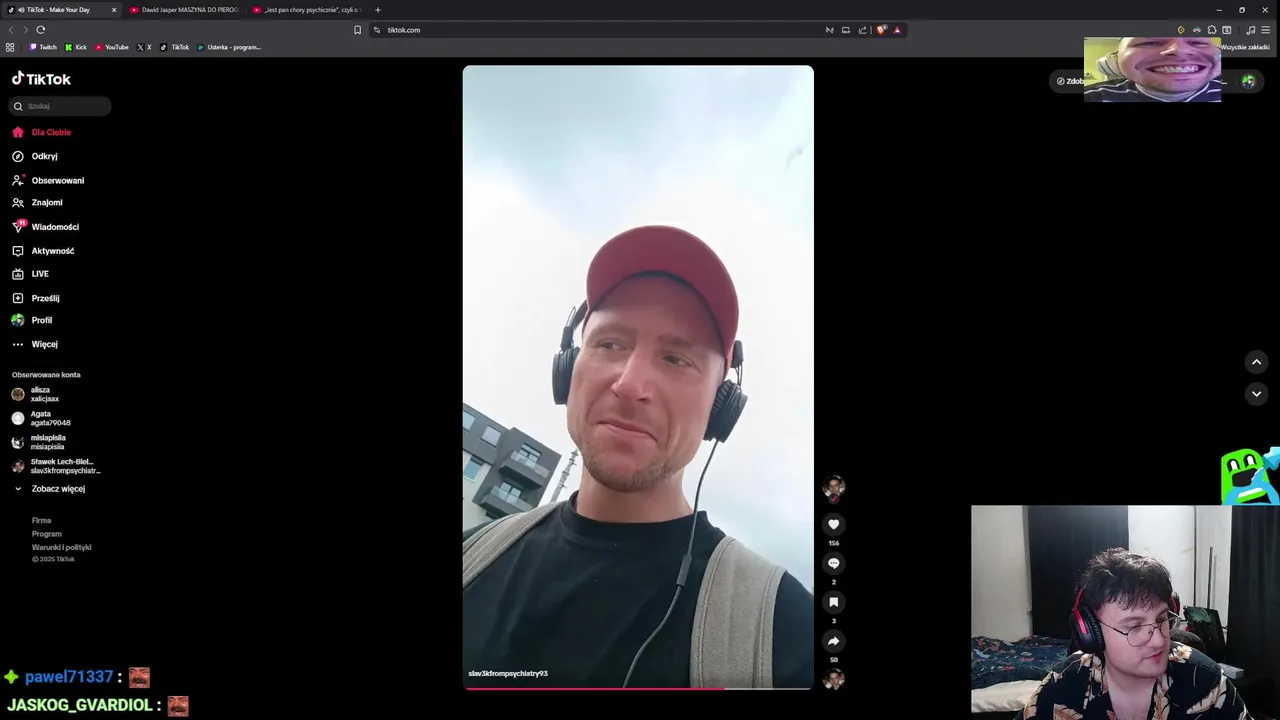Open followed account misiapisiia
Screen dimensions: 1280x720
39,442
